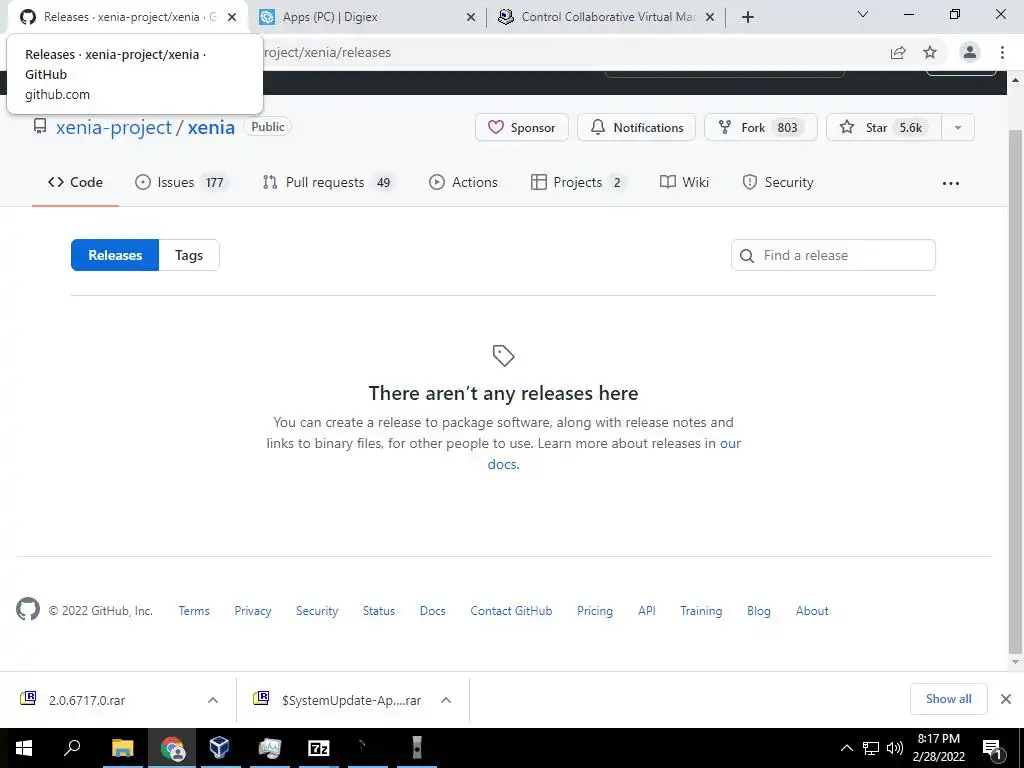Expand options for 2.0.6717.0.rar download

213,700
